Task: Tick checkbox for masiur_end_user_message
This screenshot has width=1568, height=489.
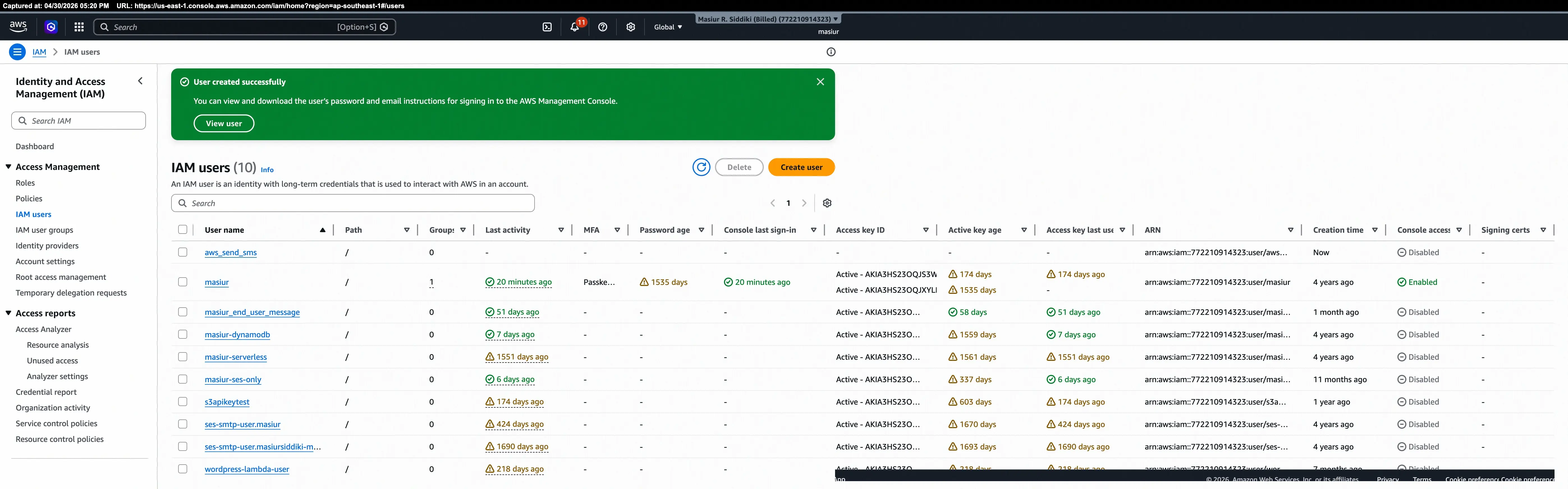Action: (x=183, y=312)
